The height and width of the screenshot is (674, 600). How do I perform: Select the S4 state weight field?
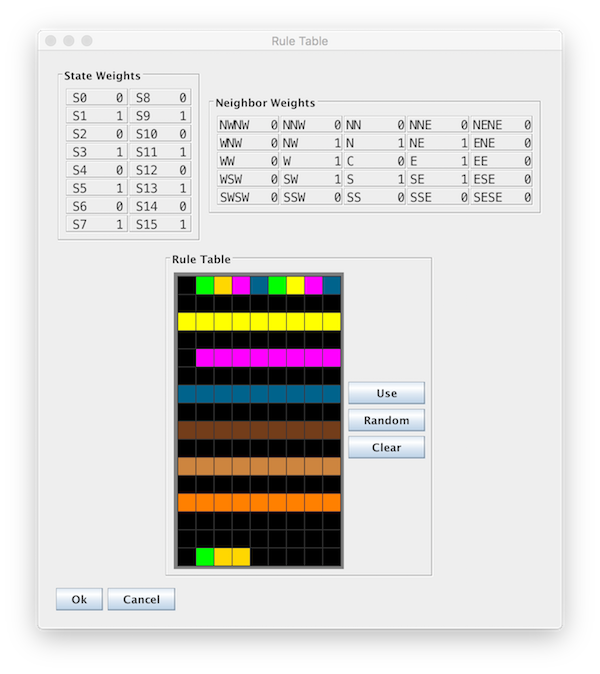(97, 170)
